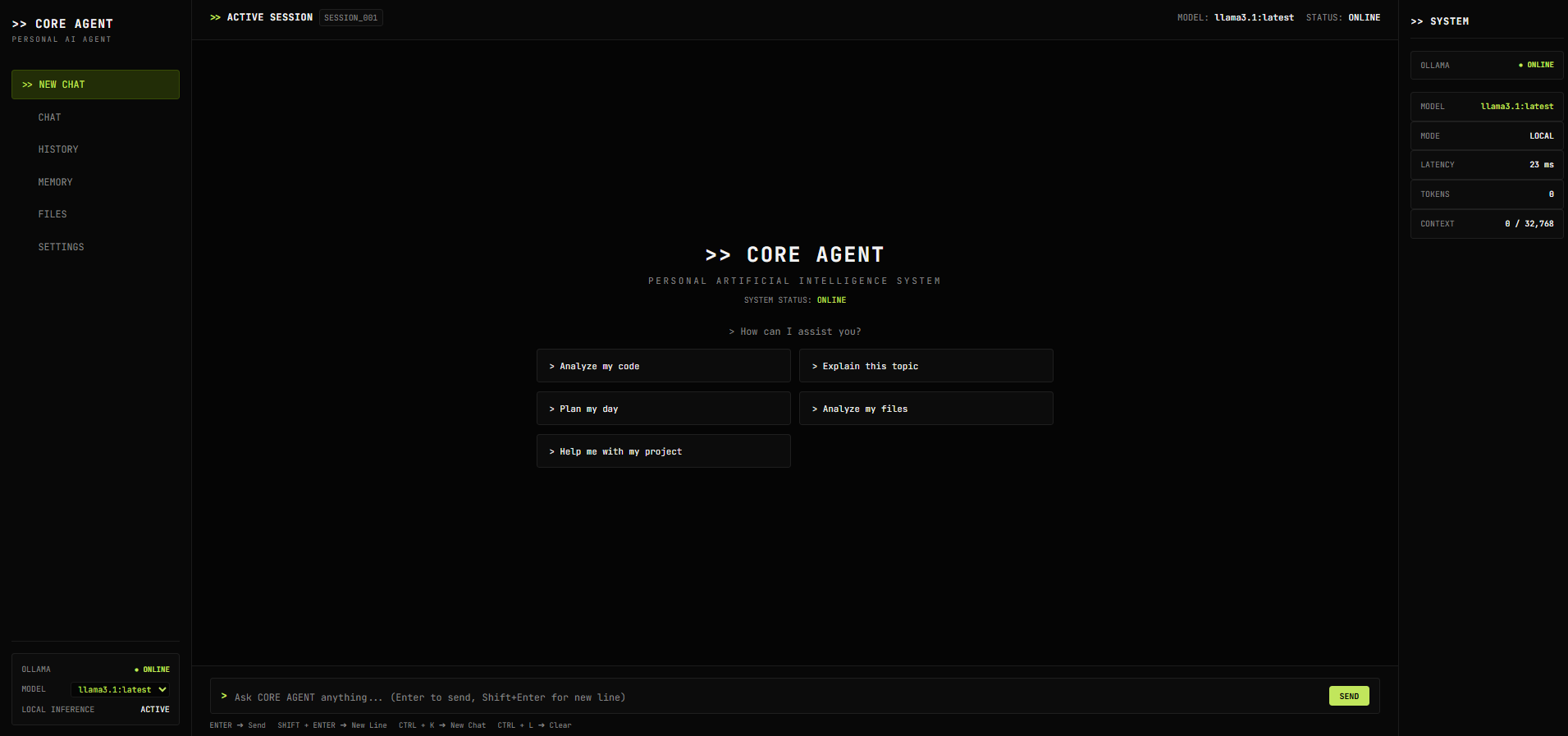
Task: Click the 'SHIFT + ENTER New Line' hint
Action: tap(332, 725)
